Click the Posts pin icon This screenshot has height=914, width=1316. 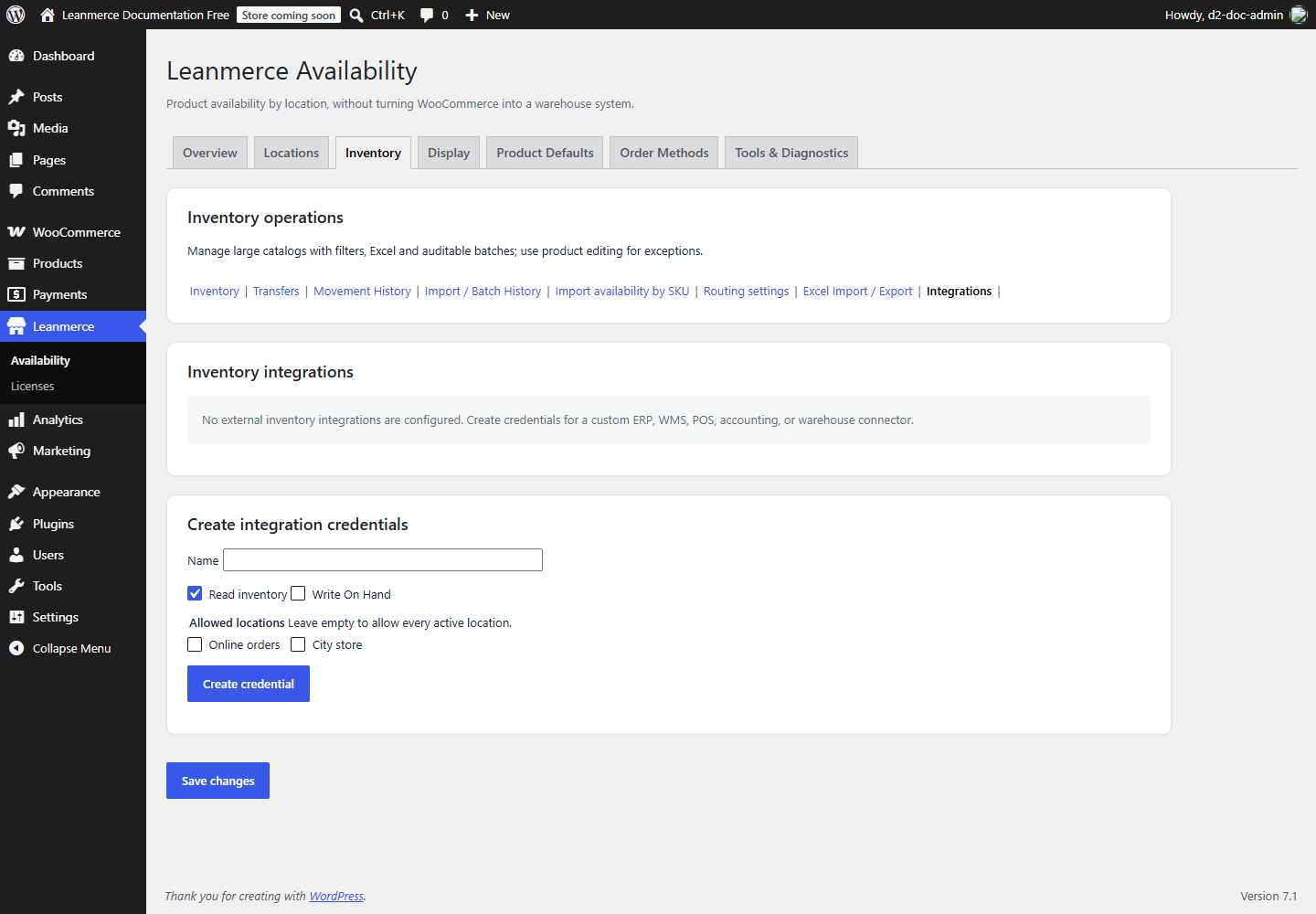16,97
